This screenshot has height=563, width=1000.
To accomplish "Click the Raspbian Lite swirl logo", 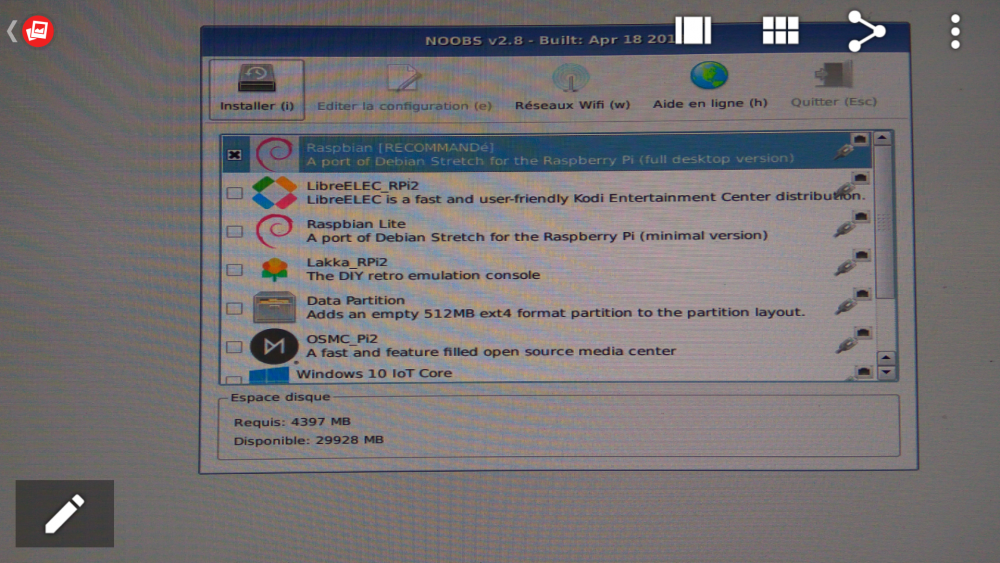I will pos(274,231).
